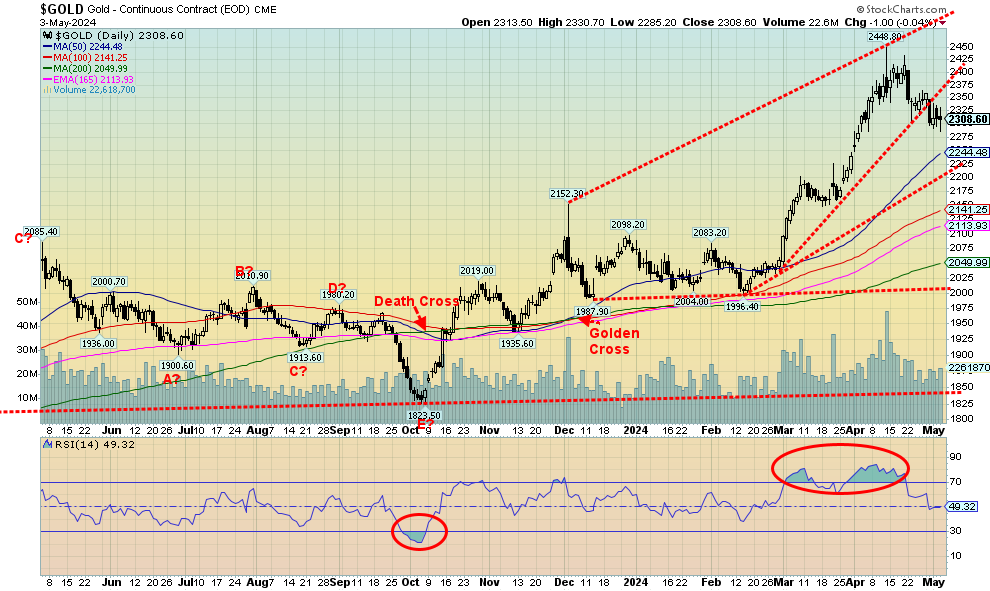
Task: Click the candlestick icon beside $GOLD (Daily)
Action: (46, 33)
